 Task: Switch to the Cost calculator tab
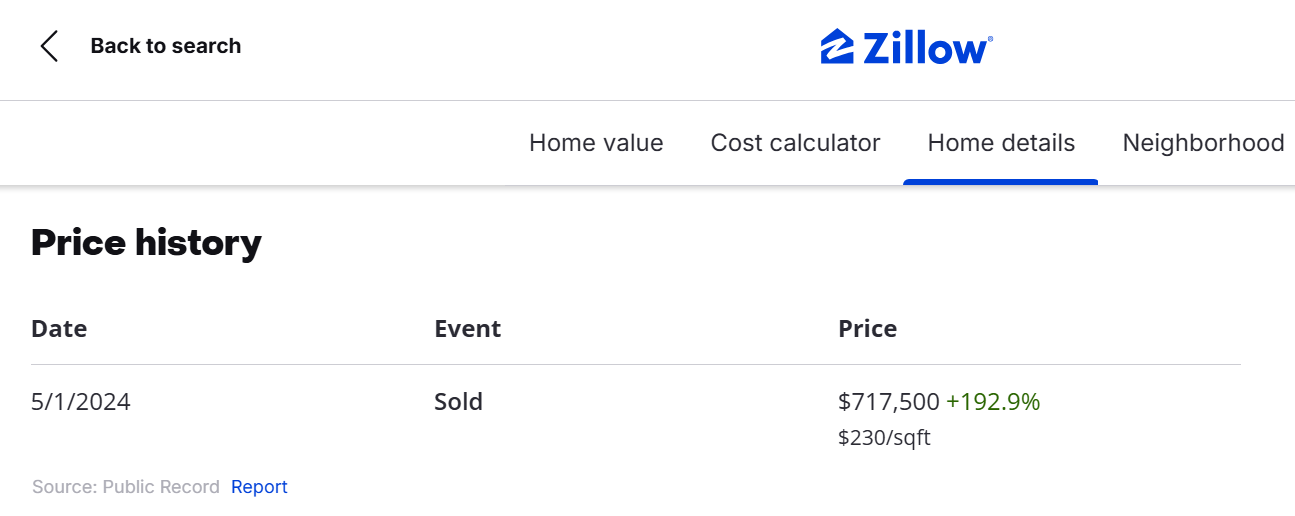click(x=795, y=143)
